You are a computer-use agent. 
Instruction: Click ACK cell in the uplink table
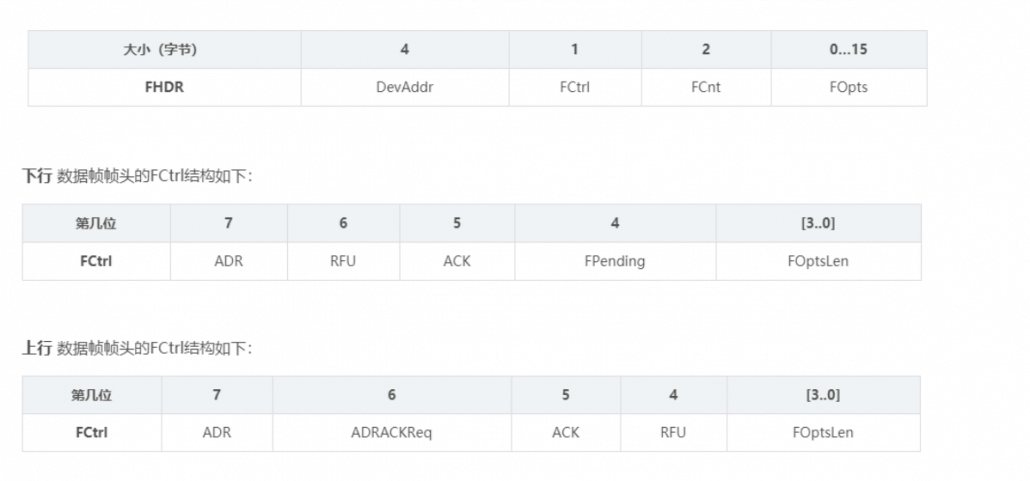(565, 433)
